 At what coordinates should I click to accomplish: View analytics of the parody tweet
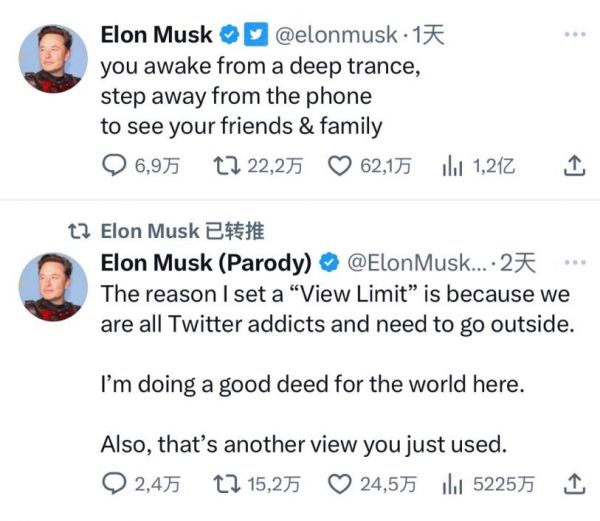pyautogui.click(x=450, y=484)
